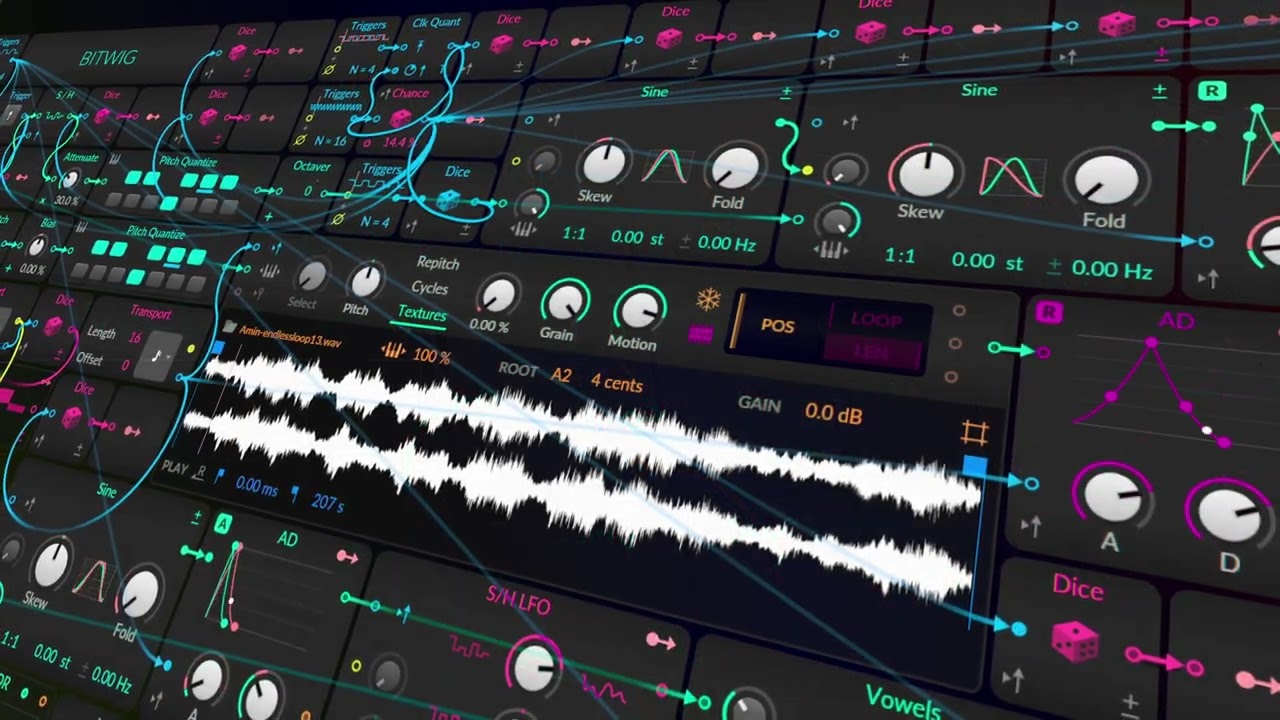Screen dimensions: 1280x720
Task: Click the folder icon next to Amin-endlessloop13.wav
Action: coord(229,328)
